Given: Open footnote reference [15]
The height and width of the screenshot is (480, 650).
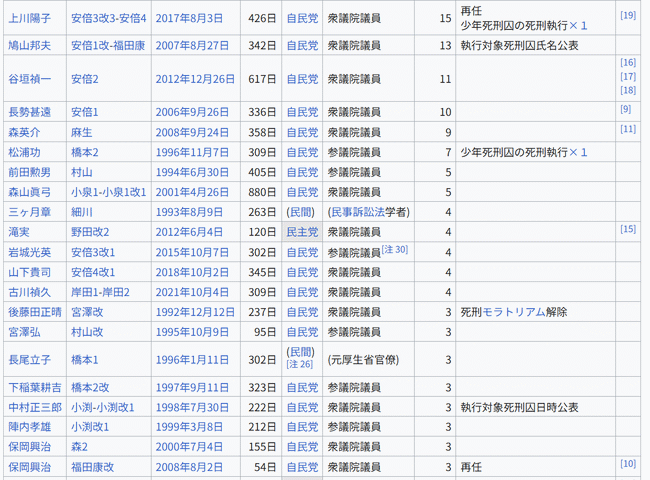Looking at the screenshot, I should 628,229.
